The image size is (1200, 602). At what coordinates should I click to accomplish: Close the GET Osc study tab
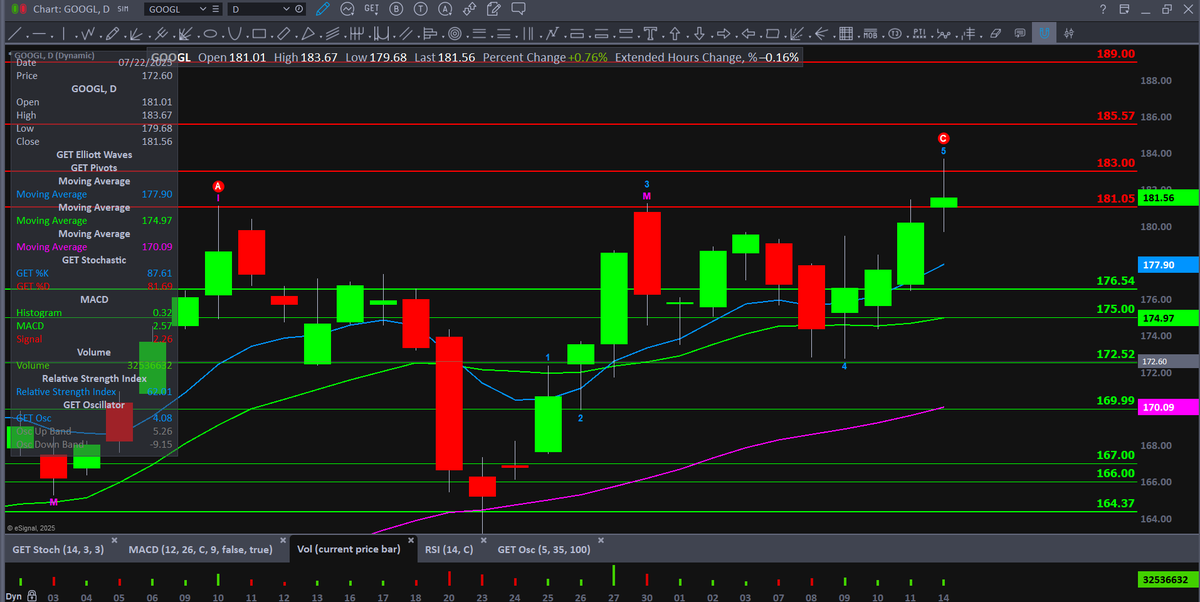click(x=601, y=540)
